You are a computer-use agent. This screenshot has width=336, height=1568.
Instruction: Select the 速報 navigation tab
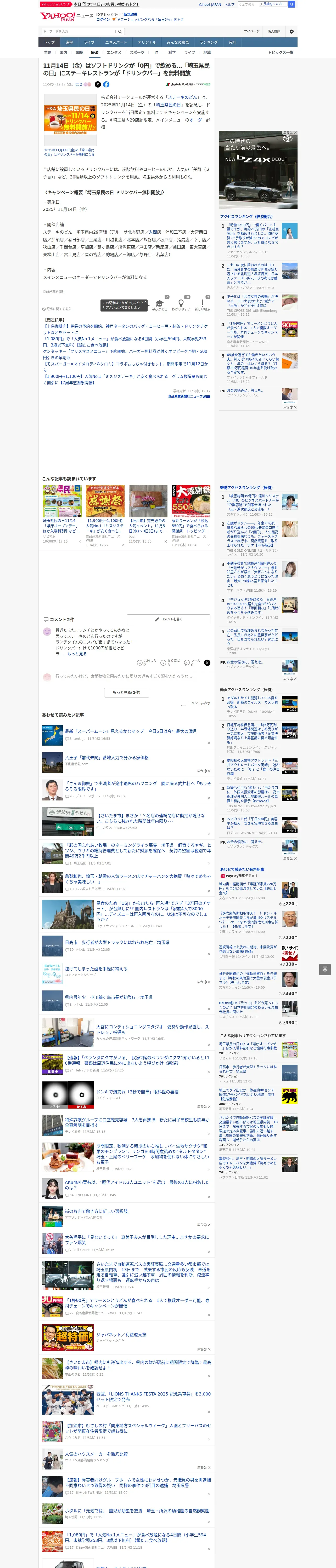[x=69, y=43]
